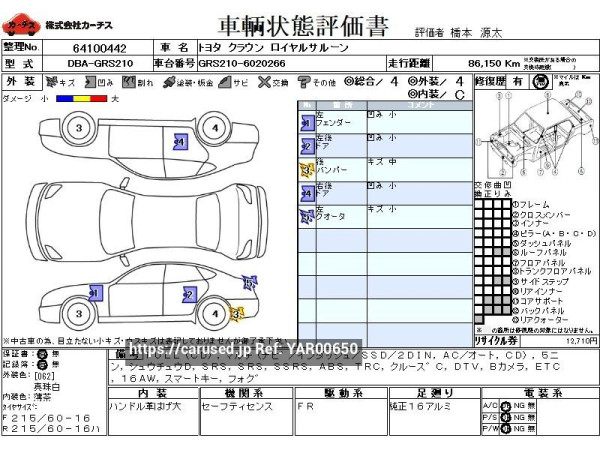The width and height of the screenshot is (600, 450).
Task: Click the A/C status indicator circle
Action: pos(505,406)
